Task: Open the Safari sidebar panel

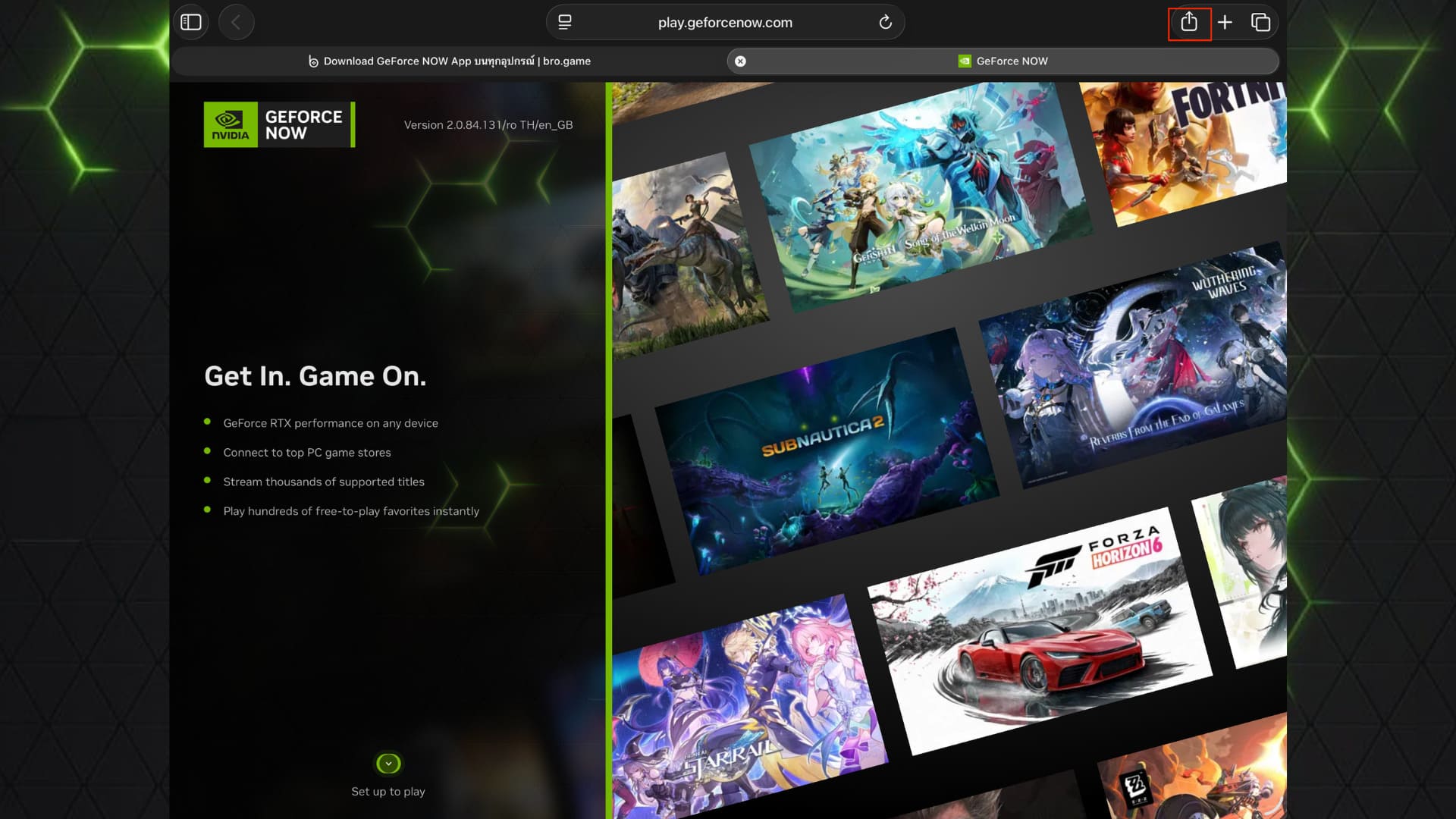Action: (x=191, y=22)
